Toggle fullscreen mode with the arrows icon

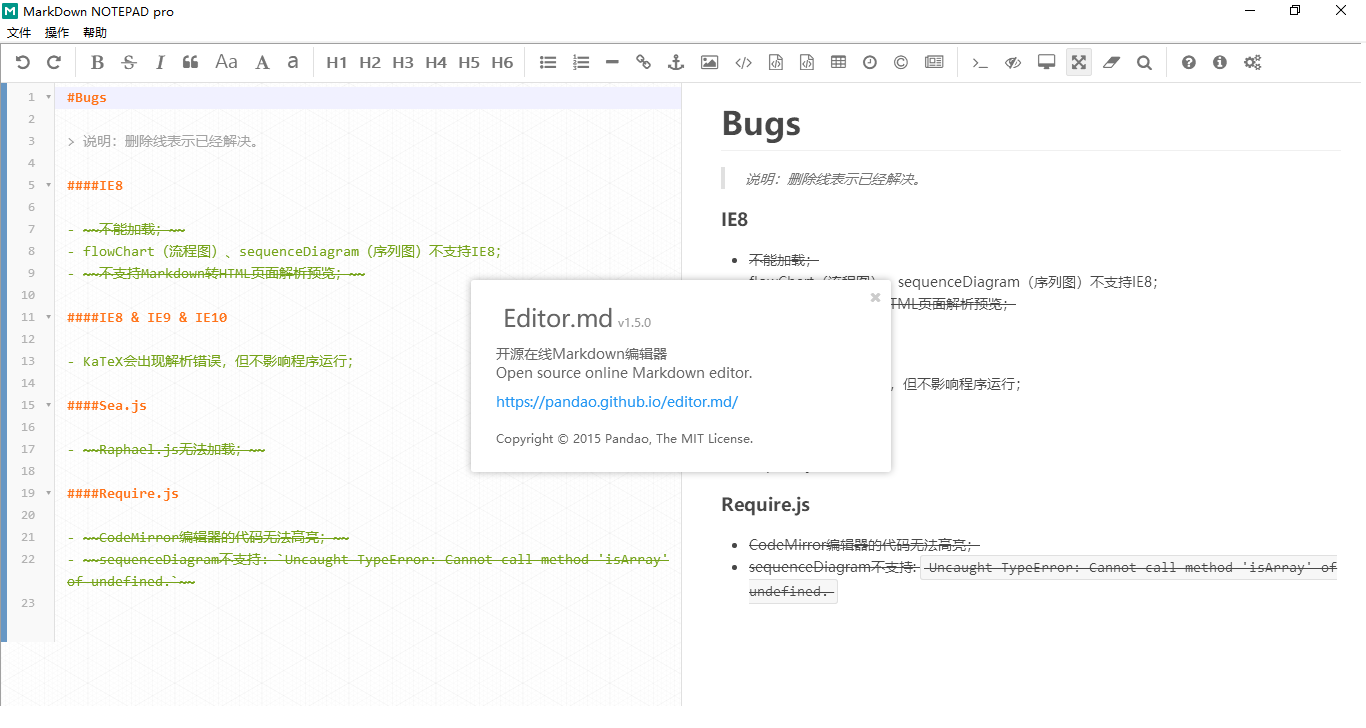(x=1078, y=62)
